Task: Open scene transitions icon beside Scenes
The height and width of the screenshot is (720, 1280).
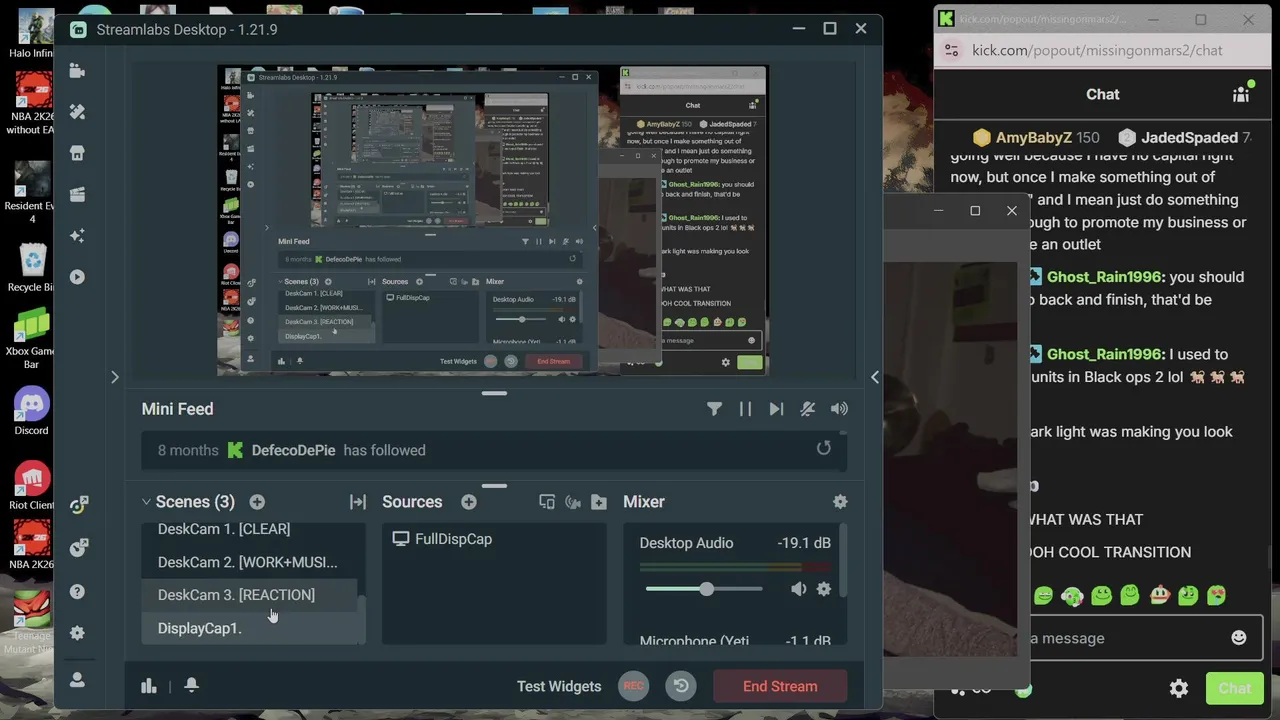Action: 357,502
